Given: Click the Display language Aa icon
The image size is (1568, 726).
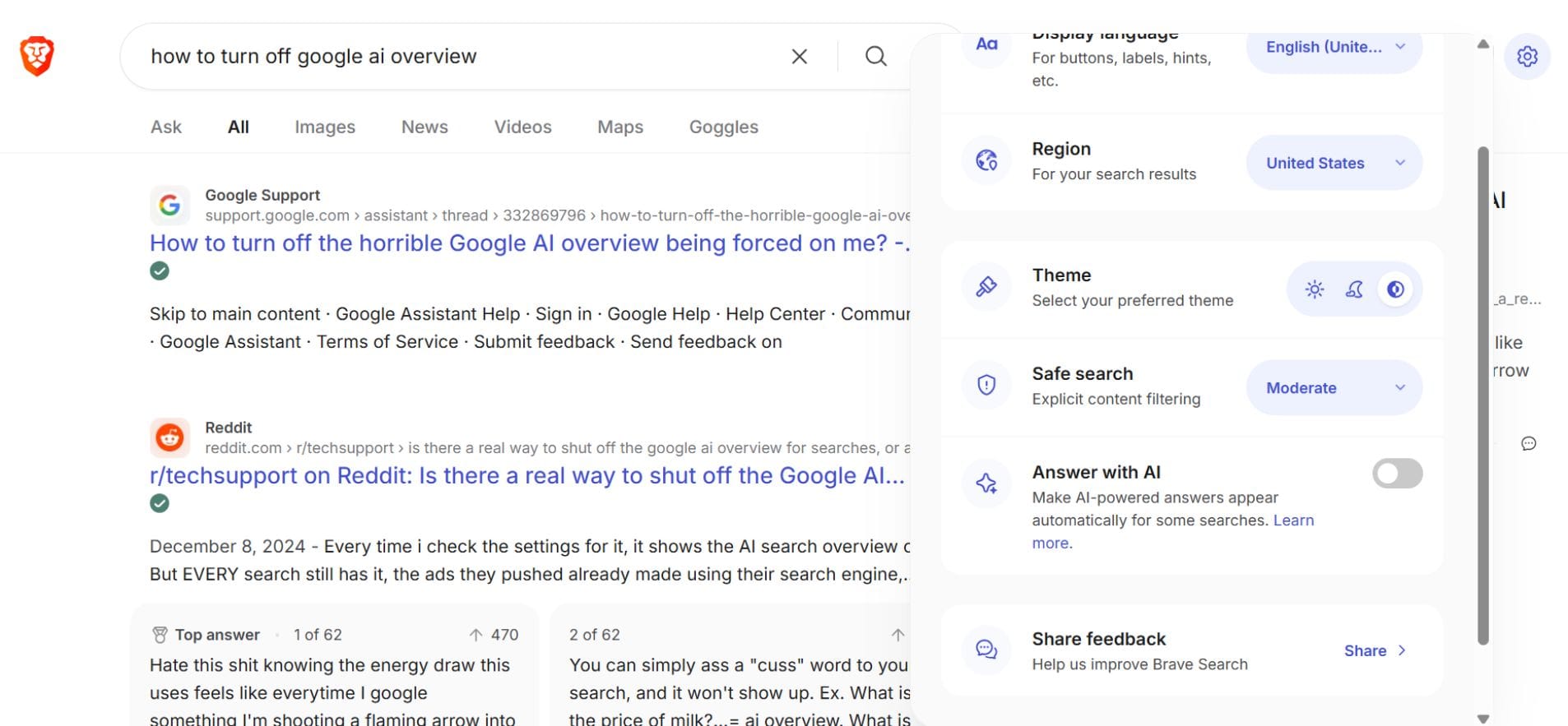Looking at the screenshot, I should click(986, 44).
